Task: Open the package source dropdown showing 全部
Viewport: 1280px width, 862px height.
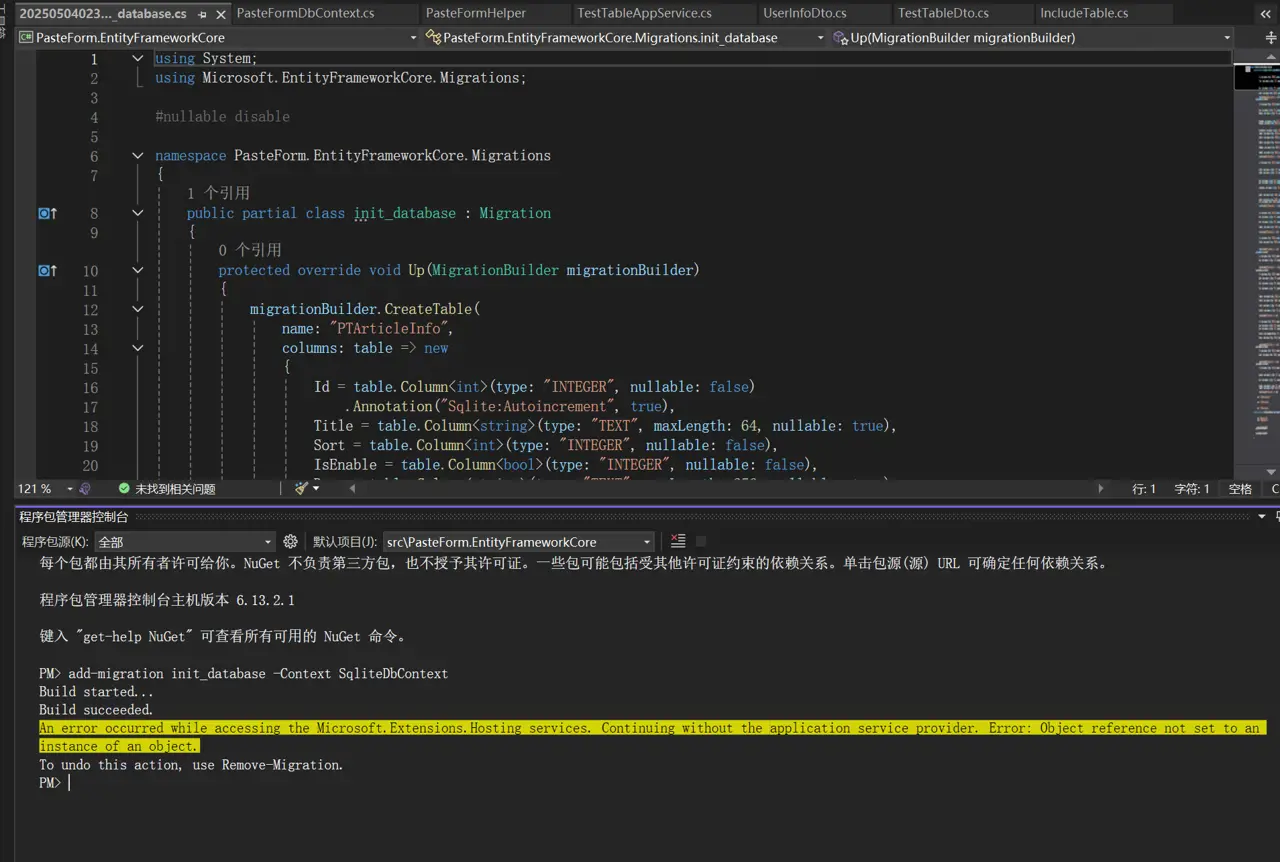Action: point(184,541)
